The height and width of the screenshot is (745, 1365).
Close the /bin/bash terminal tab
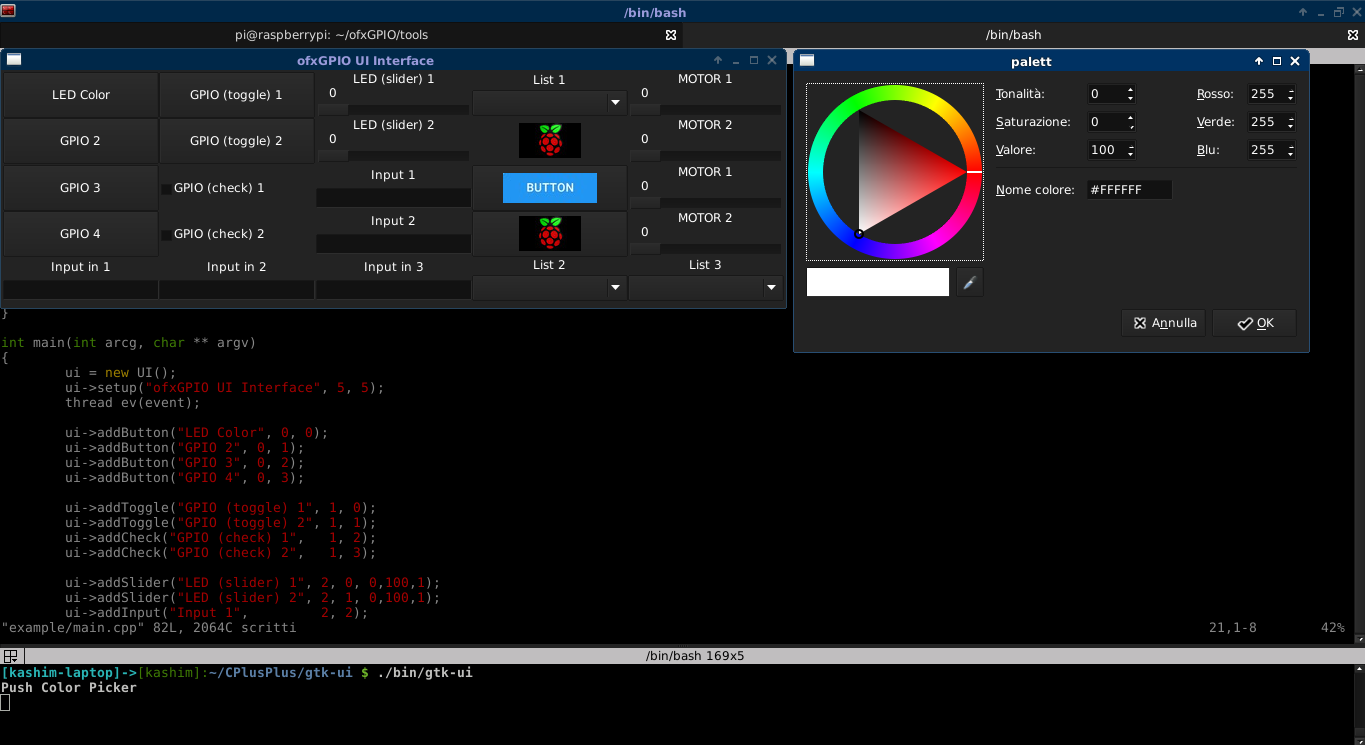[x=1353, y=34]
